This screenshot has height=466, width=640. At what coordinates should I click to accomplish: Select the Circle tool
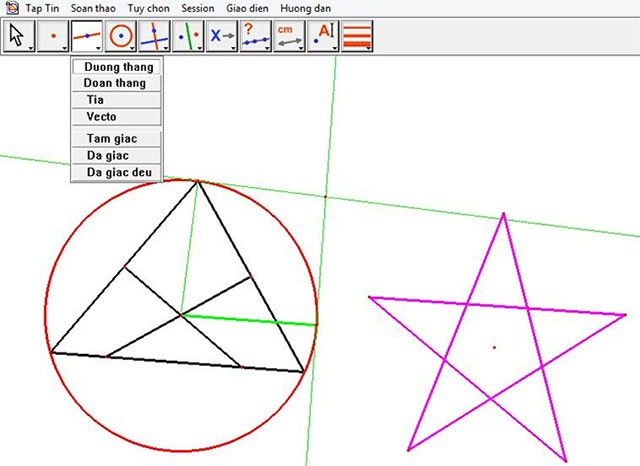pos(121,37)
